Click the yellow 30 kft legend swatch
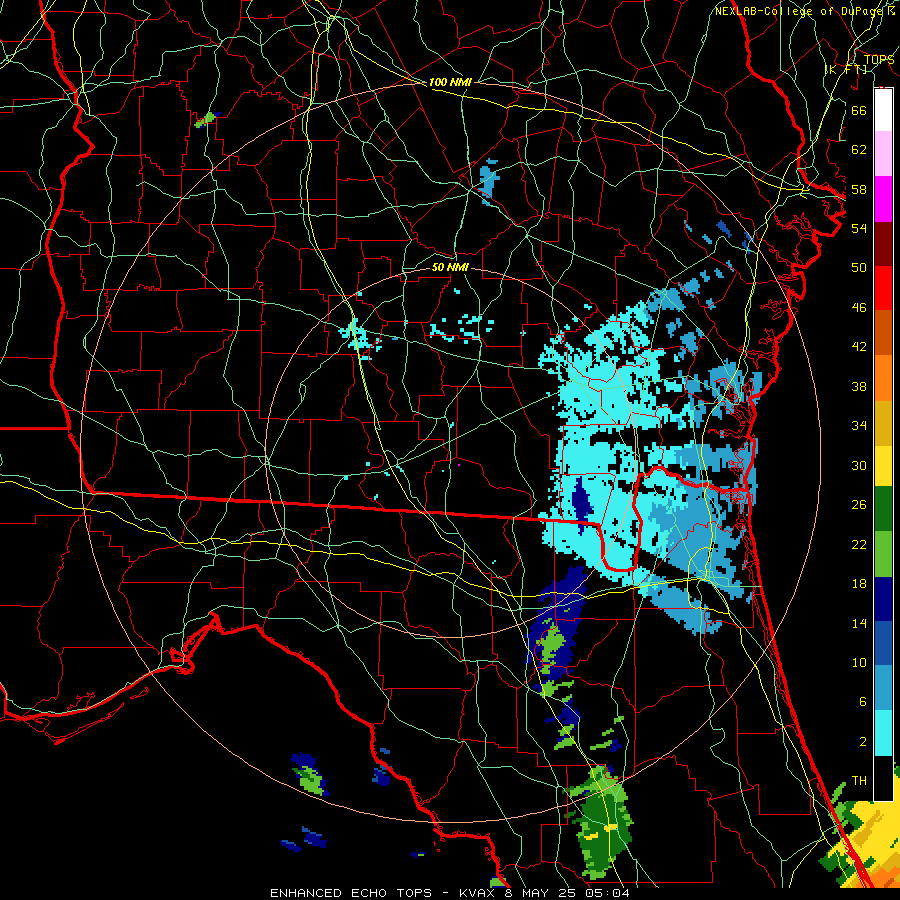This screenshot has width=900, height=900. coord(883,466)
